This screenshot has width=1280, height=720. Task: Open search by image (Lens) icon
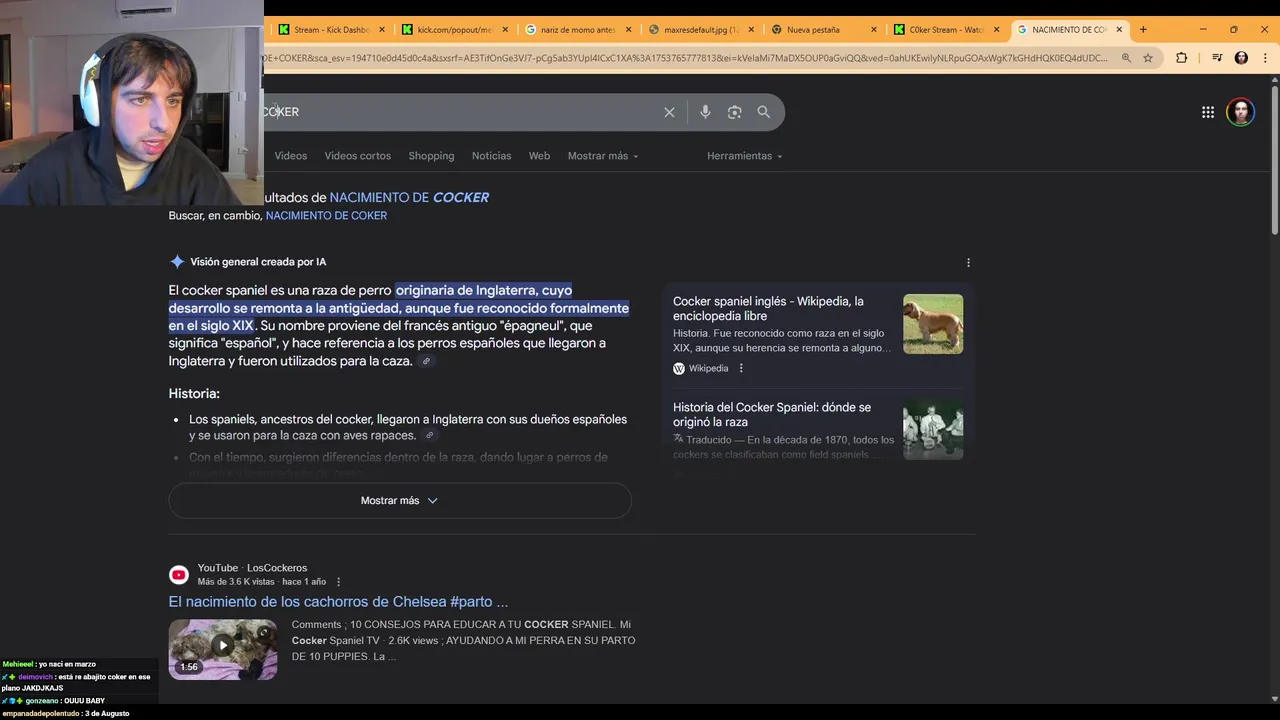tap(734, 112)
